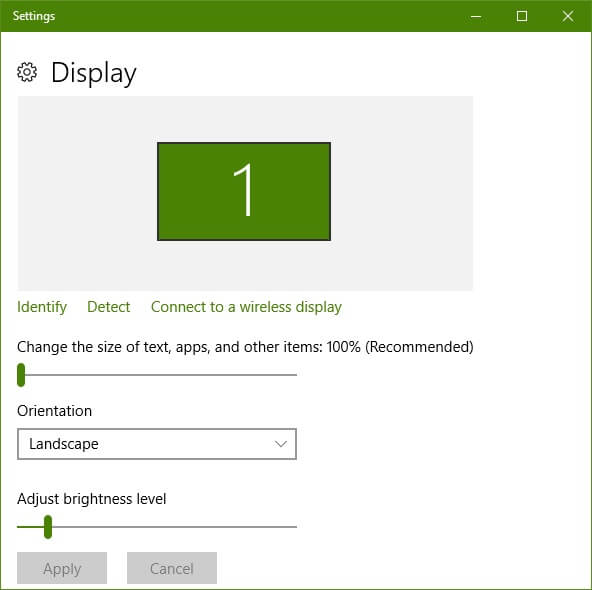
Task: Click the Detect link
Action: click(x=109, y=307)
